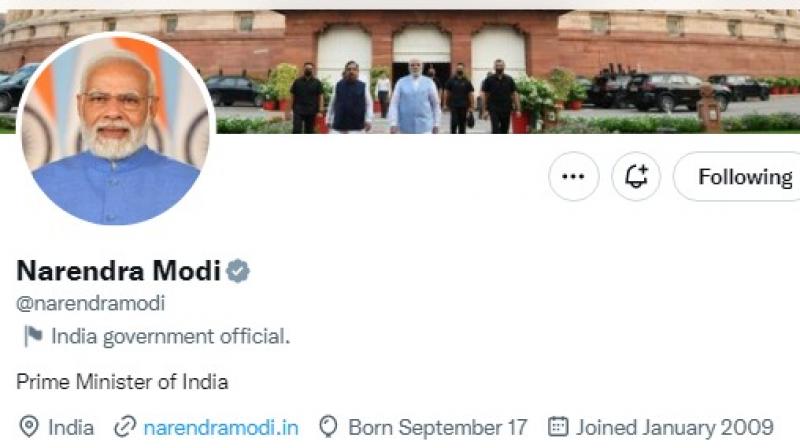Image resolution: width=800 pixels, height=448 pixels.
Task: Click the "Prime Minister of India" bio
Action: click(123, 381)
